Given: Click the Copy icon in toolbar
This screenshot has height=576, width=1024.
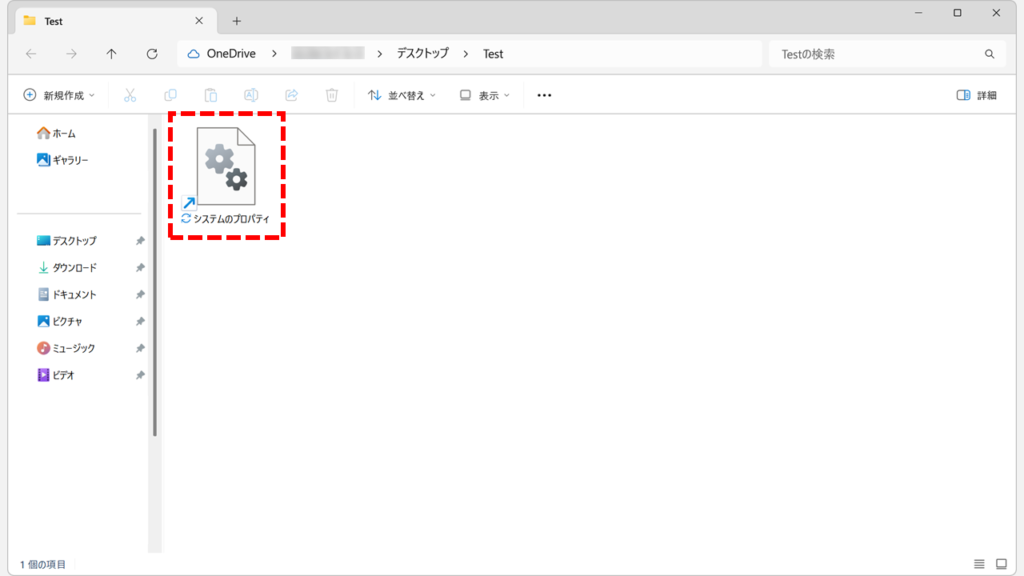Looking at the screenshot, I should (170, 95).
